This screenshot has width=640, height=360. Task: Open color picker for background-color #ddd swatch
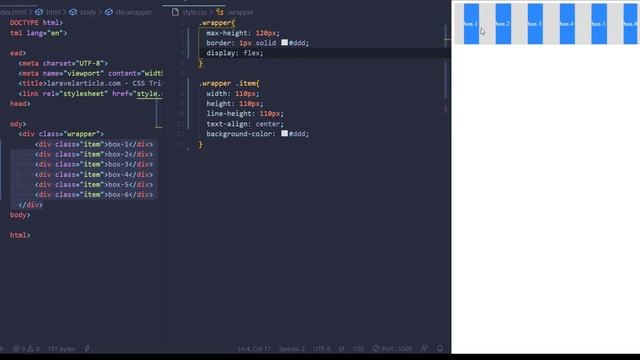pyautogui.click(x=284, y=133)
